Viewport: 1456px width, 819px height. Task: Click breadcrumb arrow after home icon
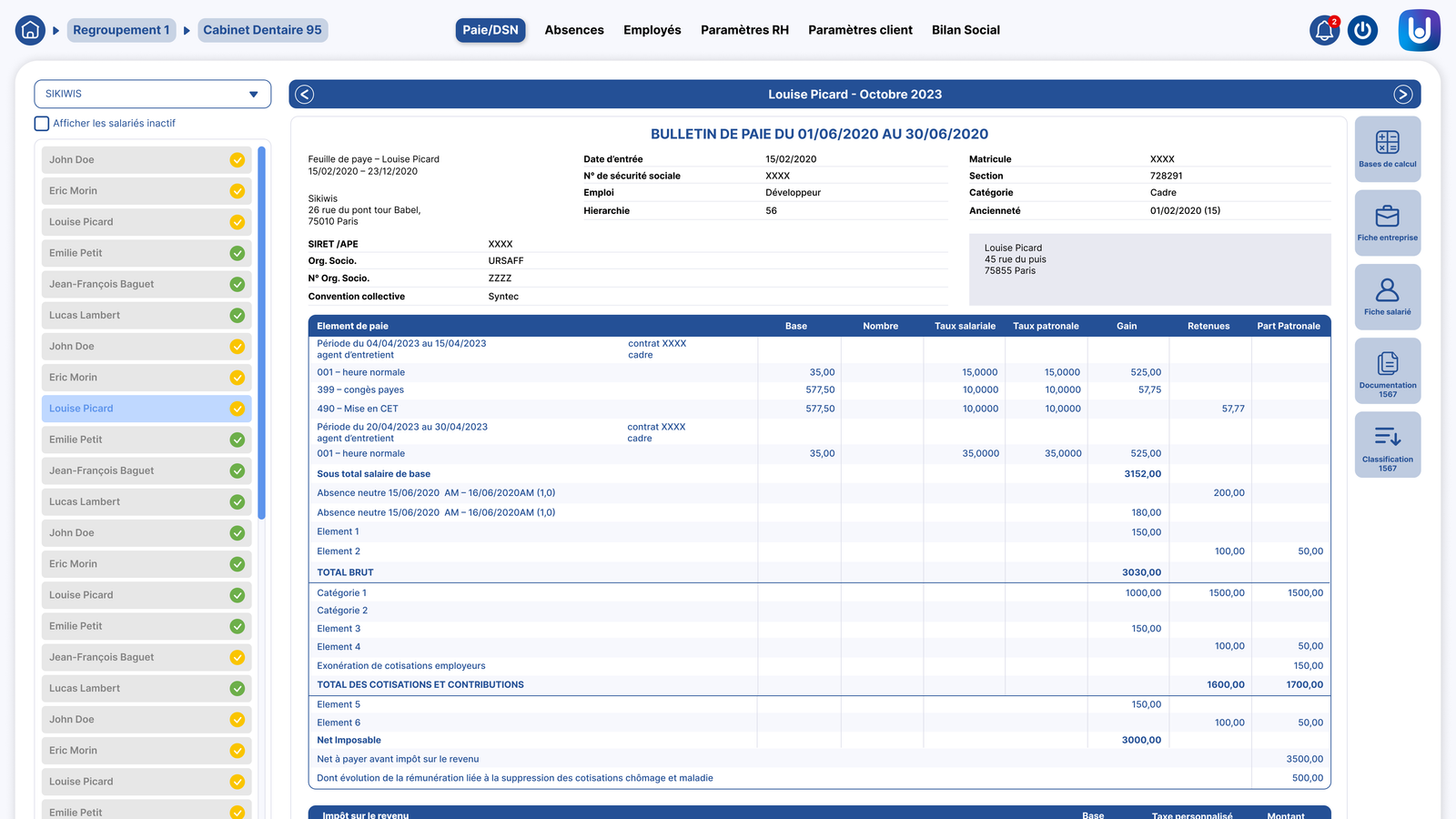click(x=56, y=30)
